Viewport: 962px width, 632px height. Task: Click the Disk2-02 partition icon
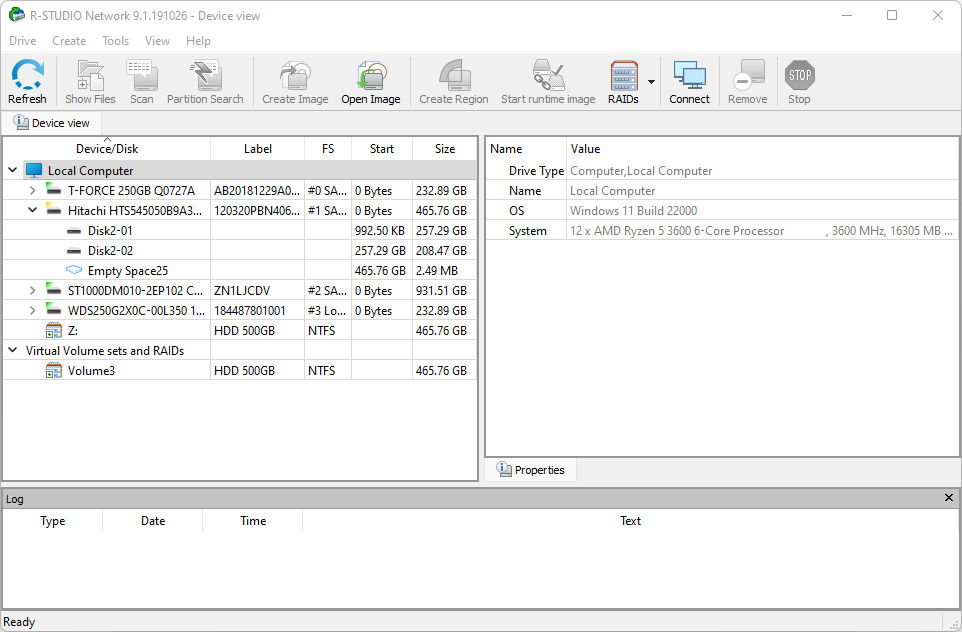click(x=74, y=251)
